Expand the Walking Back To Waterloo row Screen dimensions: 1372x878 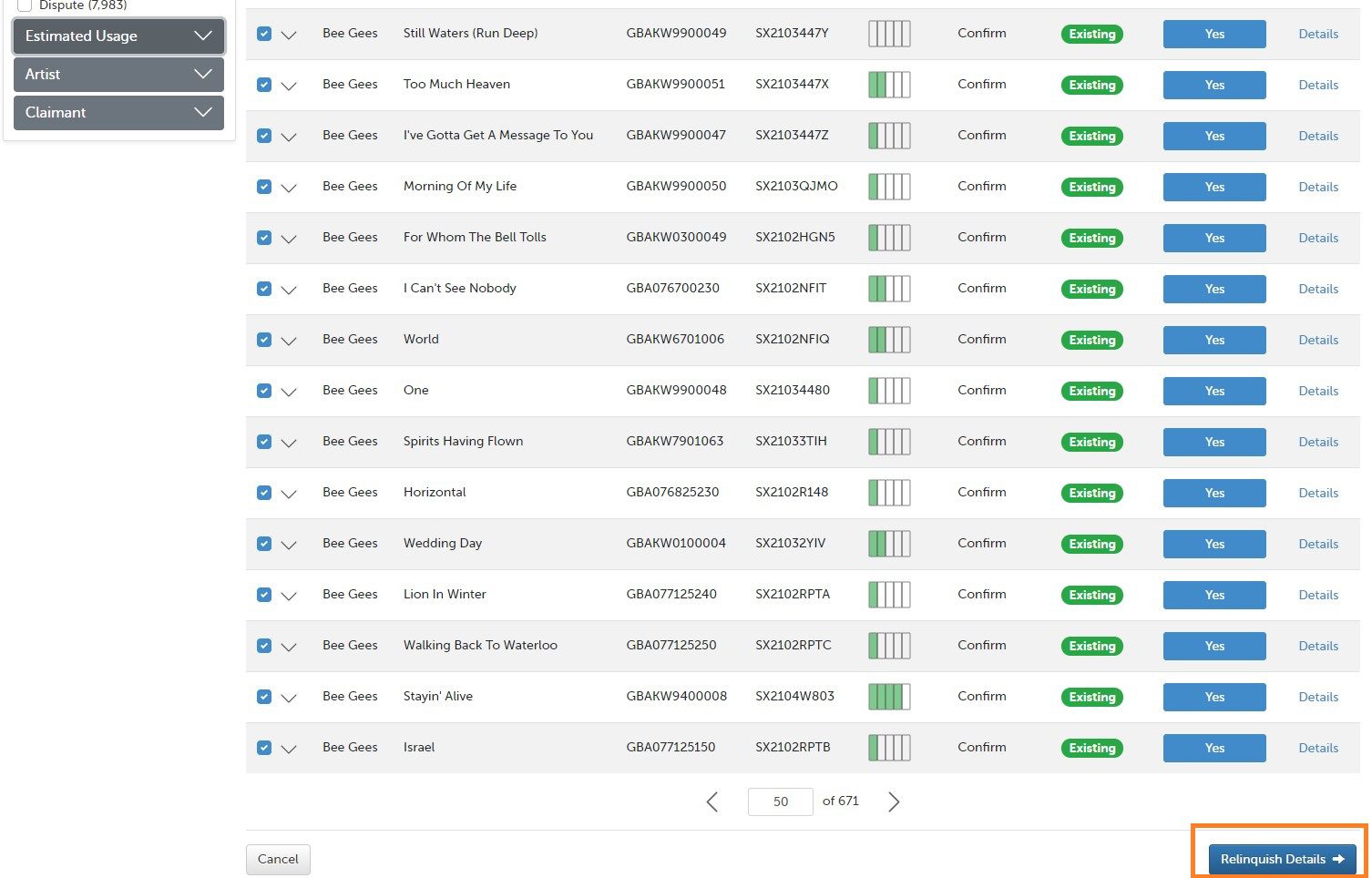[289, 647]
